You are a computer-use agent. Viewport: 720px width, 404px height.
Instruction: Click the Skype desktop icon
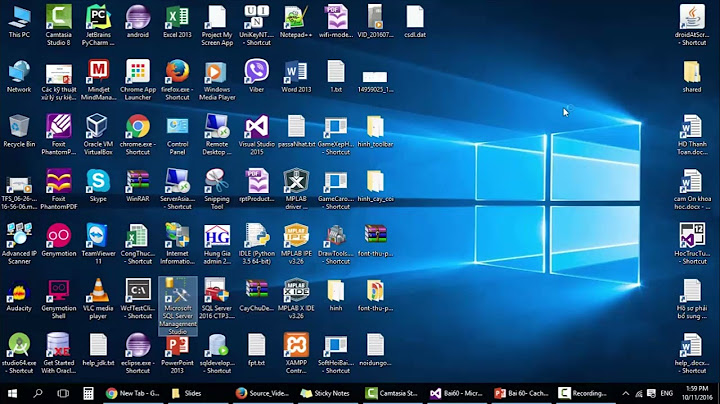pos(98,185)
